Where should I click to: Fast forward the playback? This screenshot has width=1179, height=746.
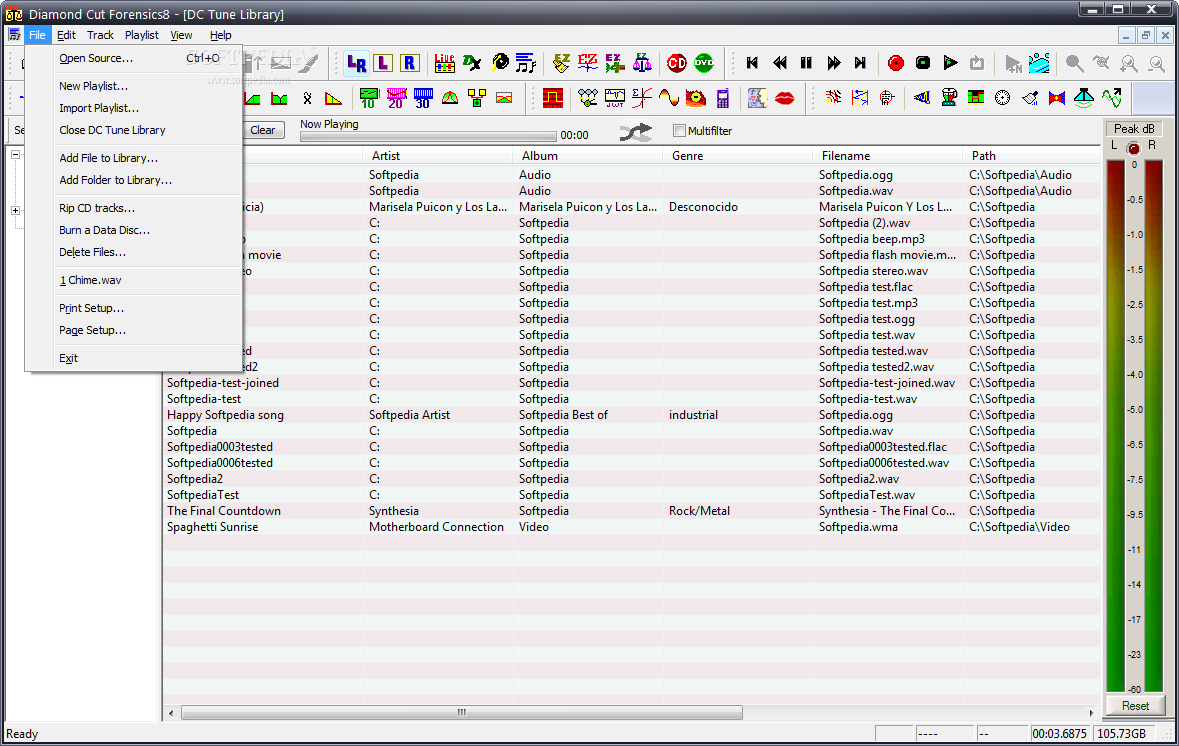coord(833,63)
